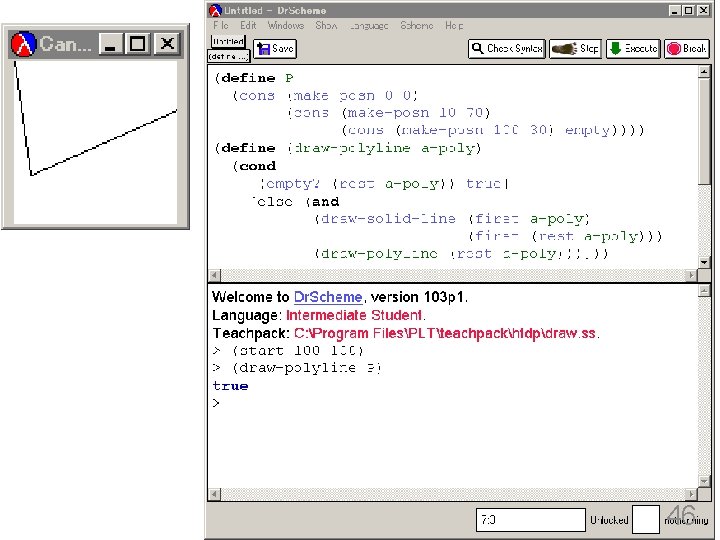Click the Step button with foot icon
Viewport: 720px width, 540px height.
pyautogui.click(x=575, y=49)
